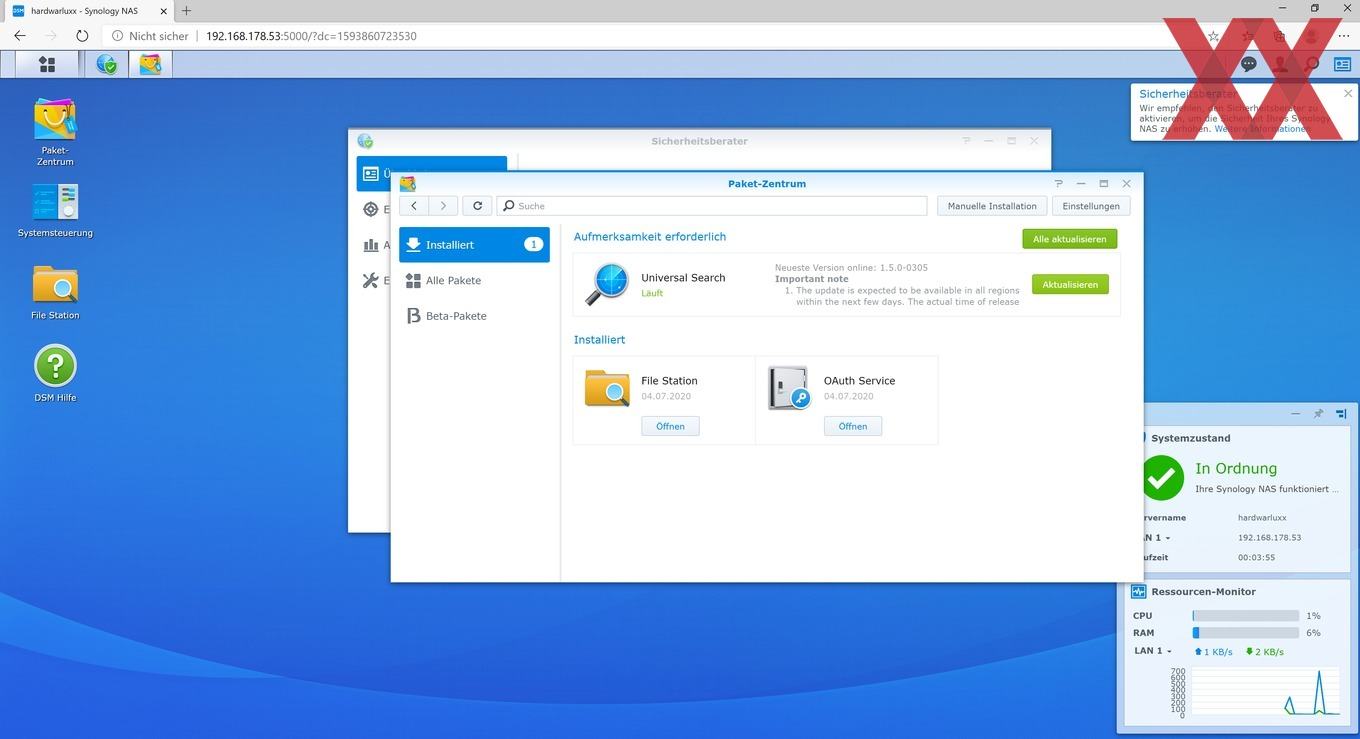1360x739 pixels.
Task: Open File Station desktop shortcut
Action: coord(55,292)
